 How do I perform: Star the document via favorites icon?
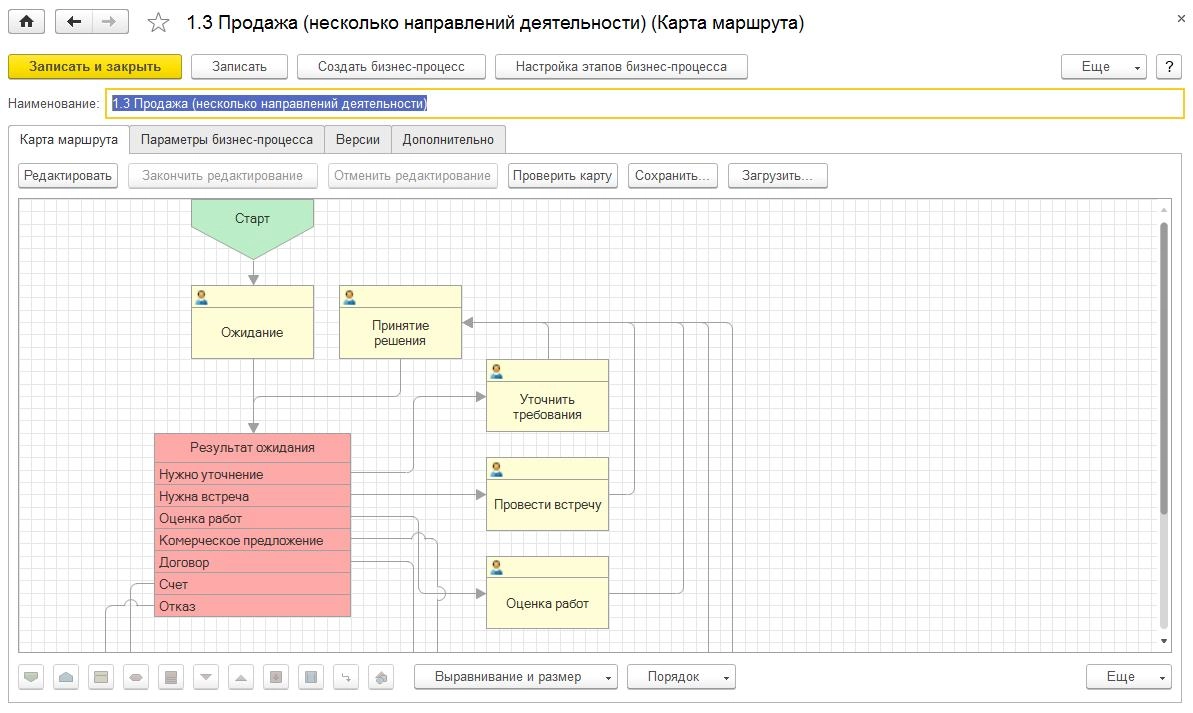[158, 20]
